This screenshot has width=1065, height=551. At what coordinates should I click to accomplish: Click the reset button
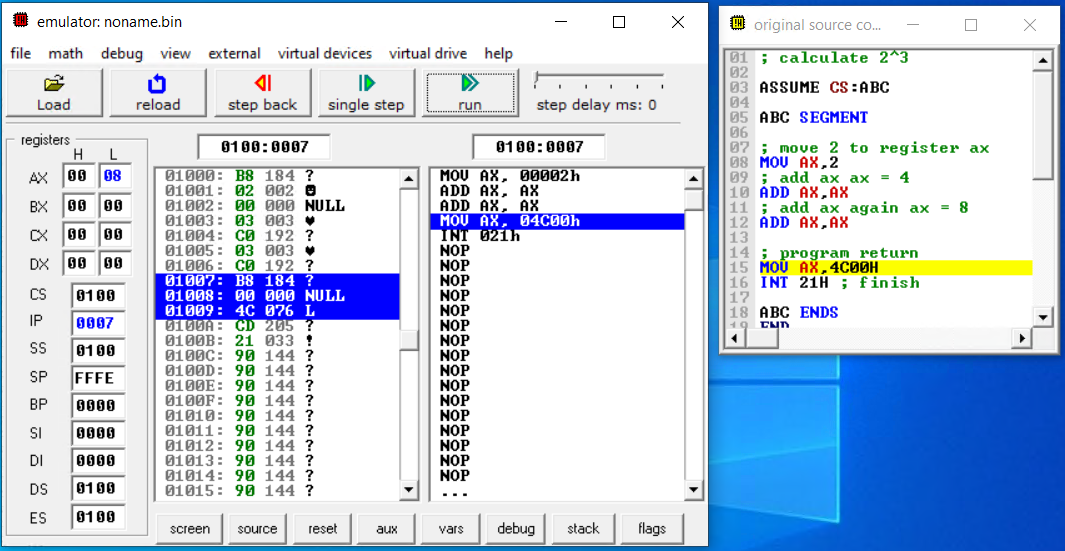click(322, 529)
